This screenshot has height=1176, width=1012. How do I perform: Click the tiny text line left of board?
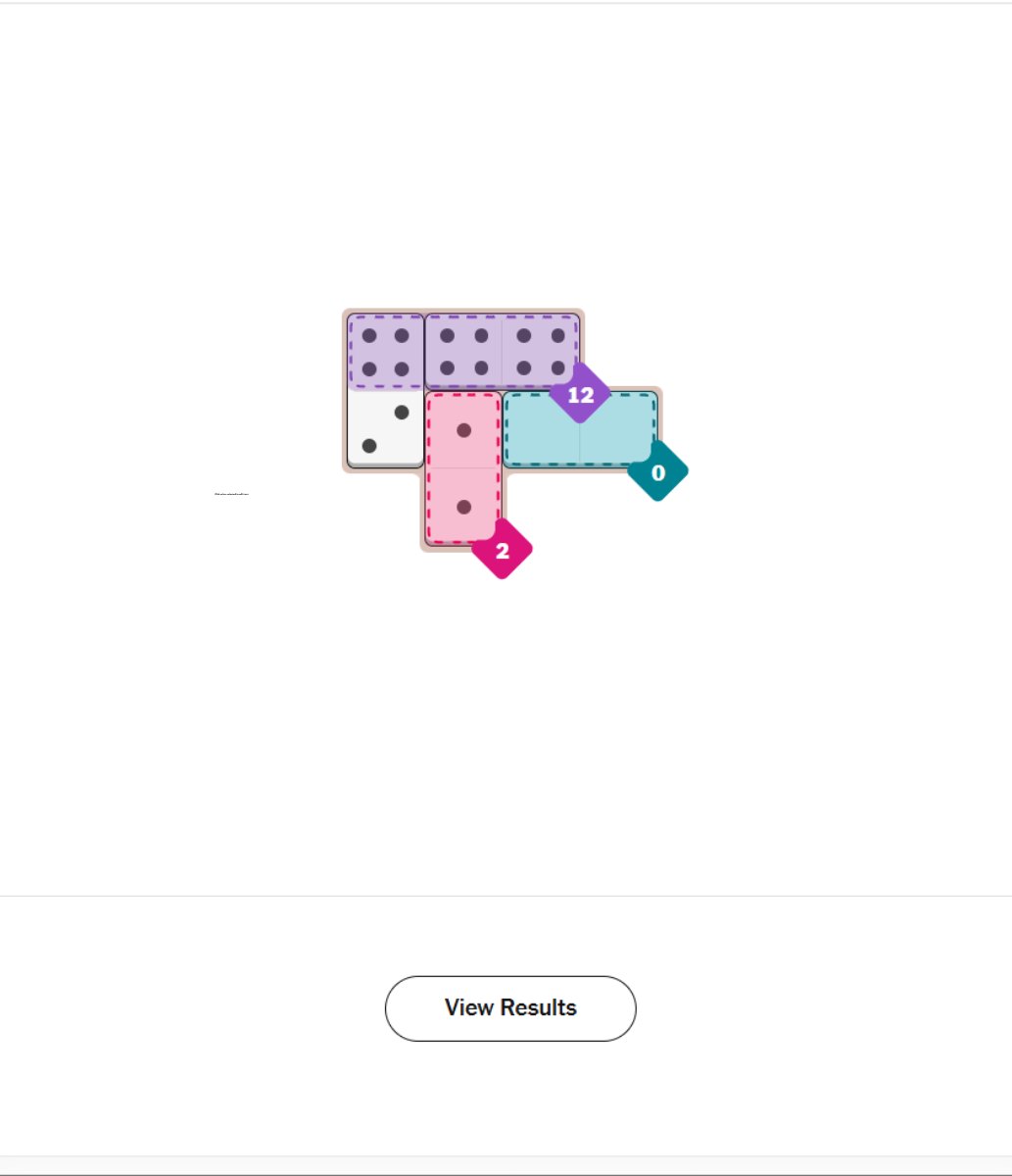pyautogui.click(x=231, y=494)
